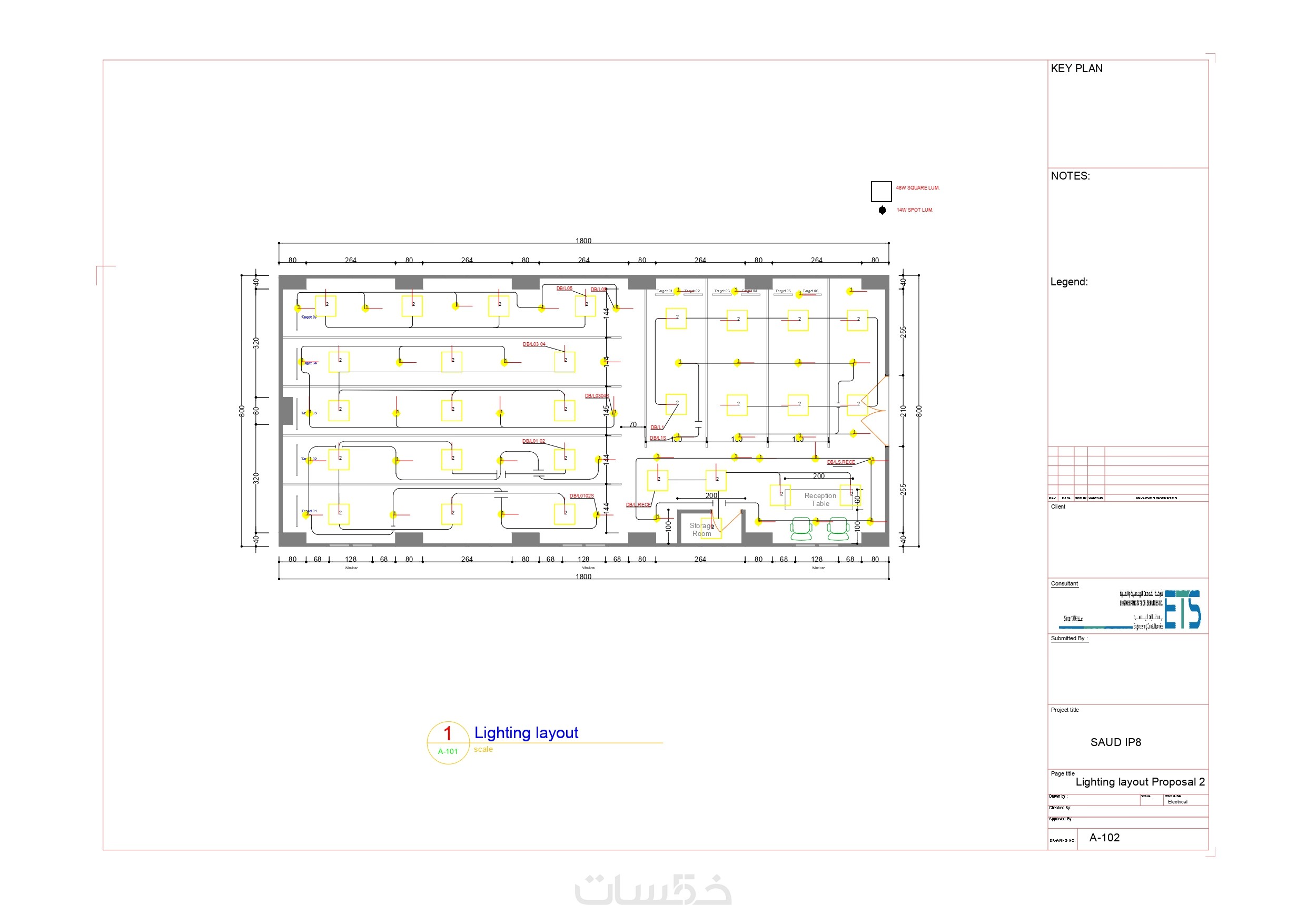Click the blue 'Lighting layout' drawing title
The height and width of the screenshot is (924, 1307).
(x=526, y=732)
